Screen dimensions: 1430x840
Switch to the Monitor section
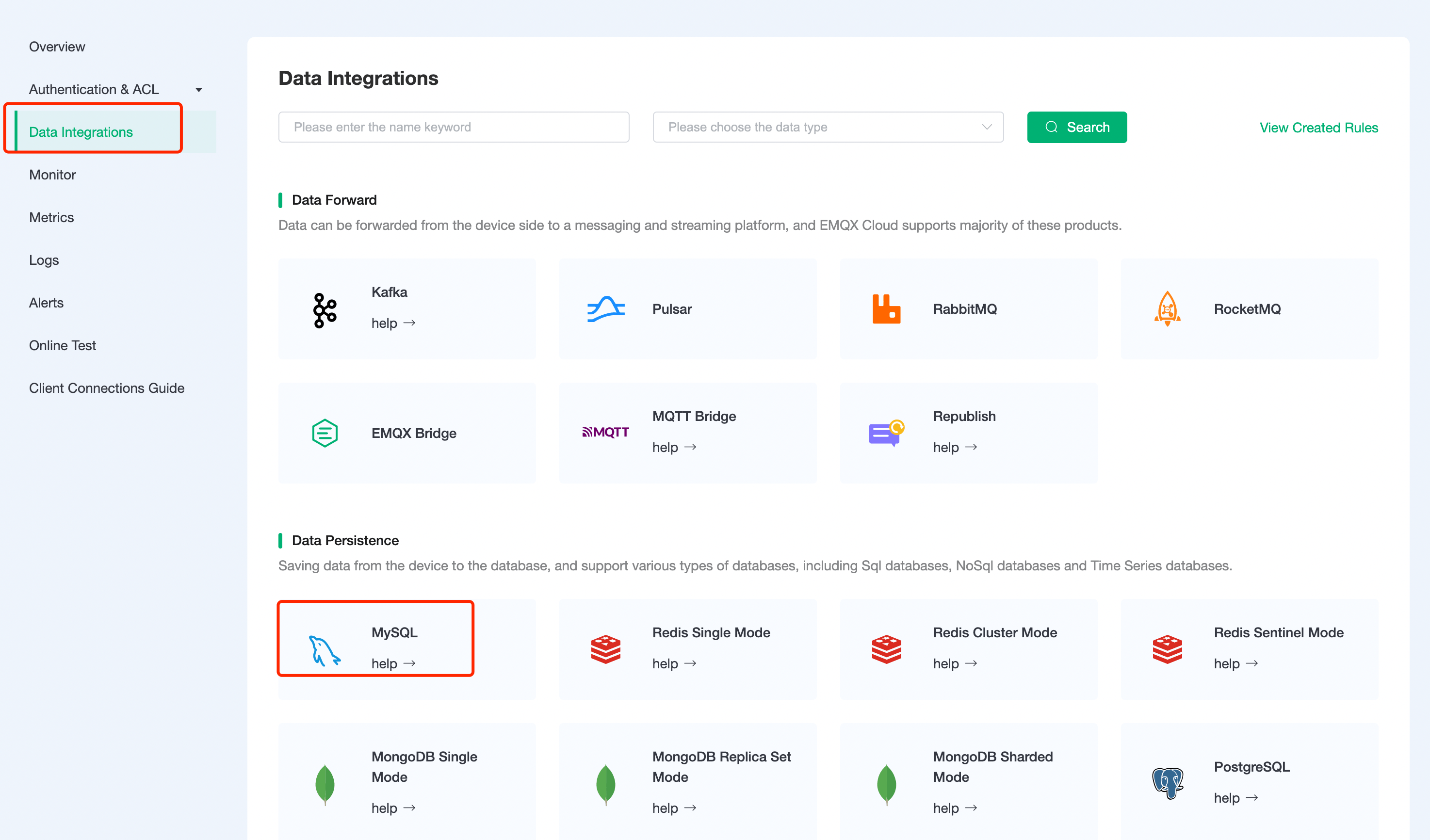point(51,175)
